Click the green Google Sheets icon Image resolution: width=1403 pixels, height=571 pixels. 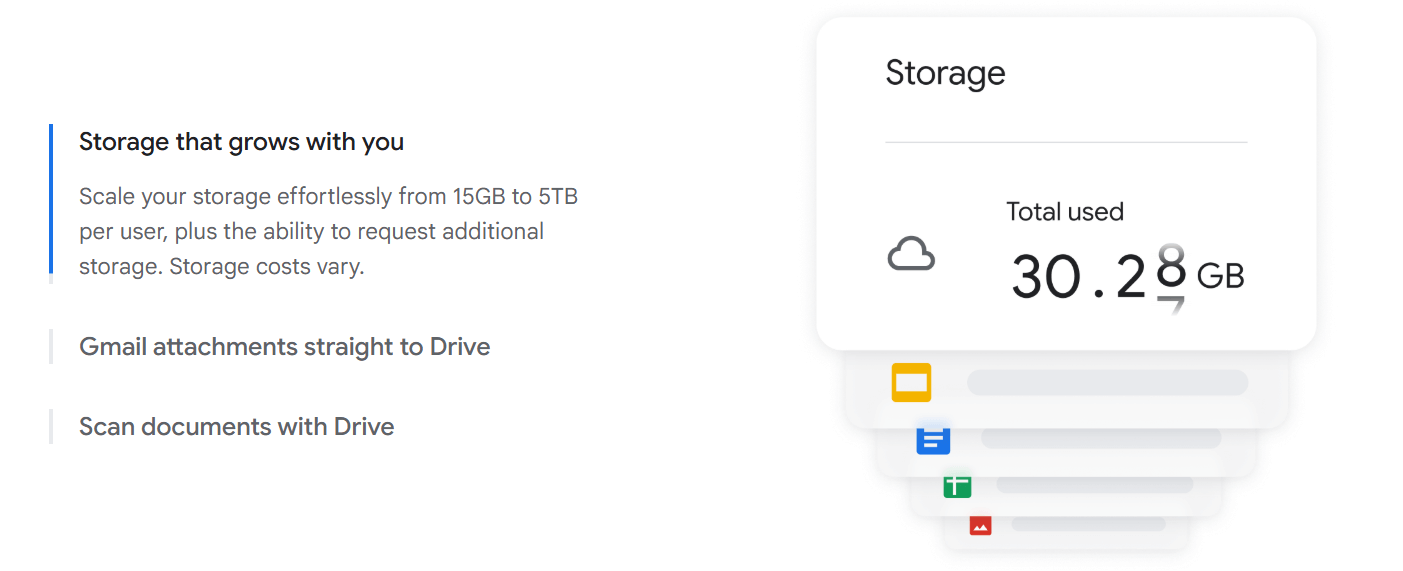pyautogui.click(x=957, y=486)
